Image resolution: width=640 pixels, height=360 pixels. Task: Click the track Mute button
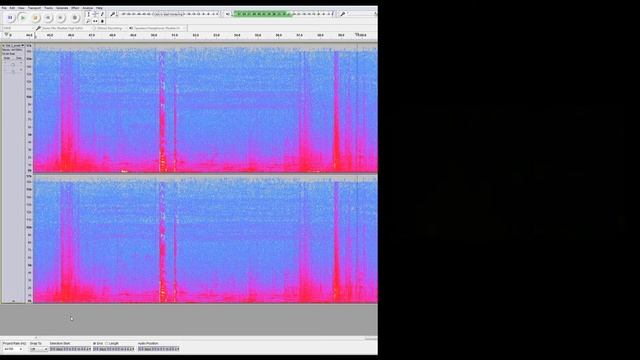[7, 58]
